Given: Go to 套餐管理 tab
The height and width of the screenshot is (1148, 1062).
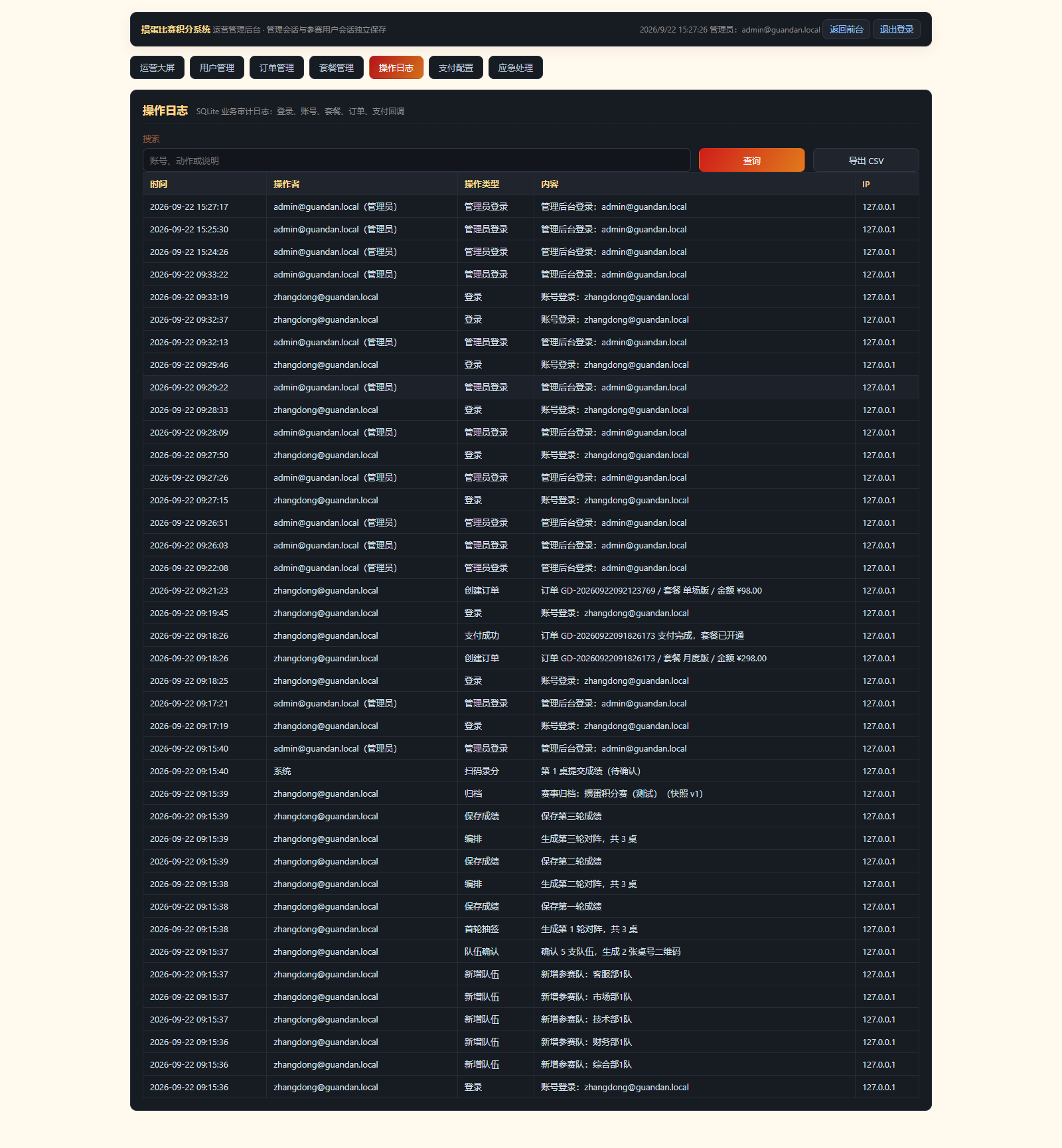Looking at the screenshot, I should click(x=337, y=68).
